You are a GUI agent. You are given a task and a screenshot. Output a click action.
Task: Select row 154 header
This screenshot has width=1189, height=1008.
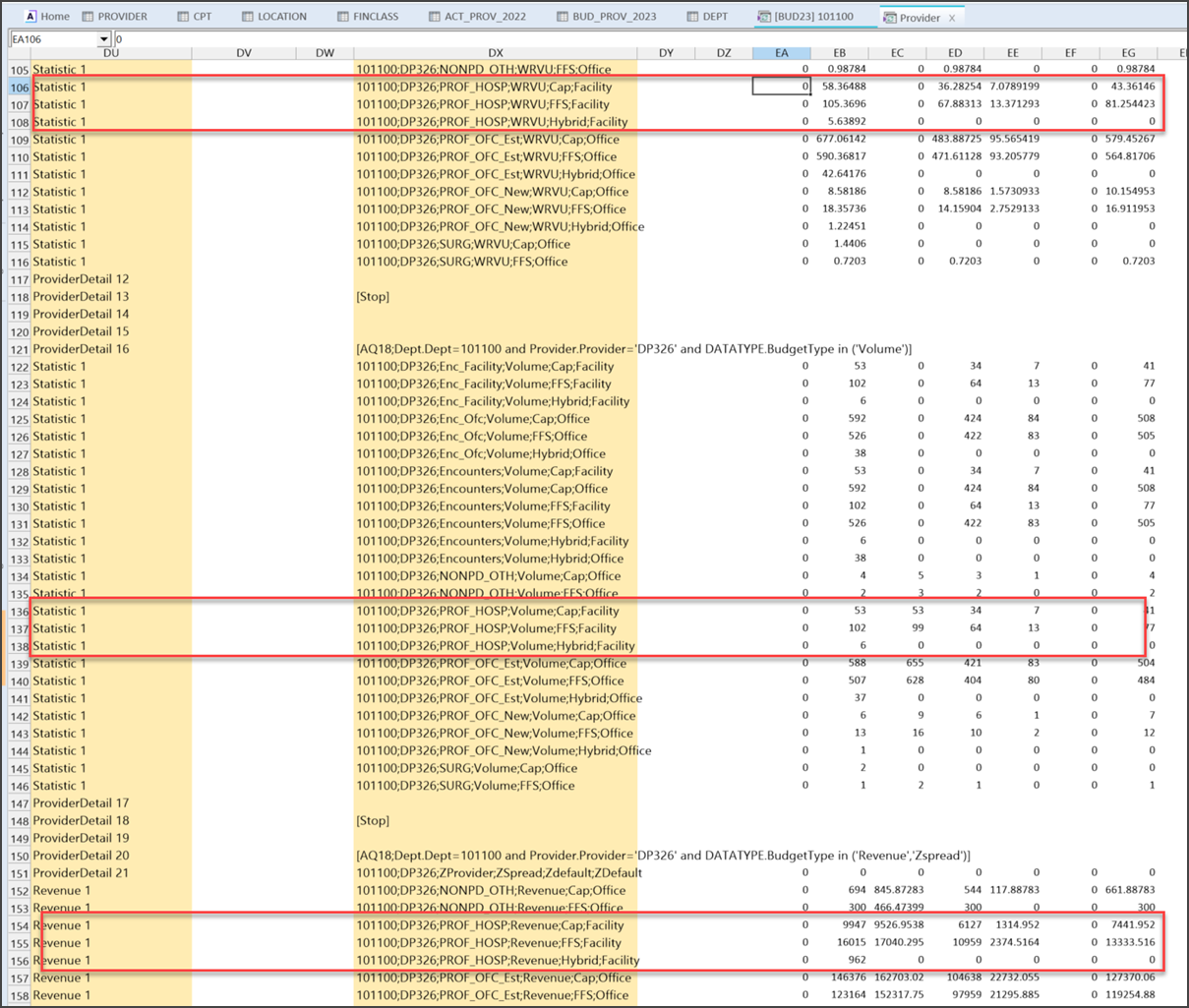19,925
